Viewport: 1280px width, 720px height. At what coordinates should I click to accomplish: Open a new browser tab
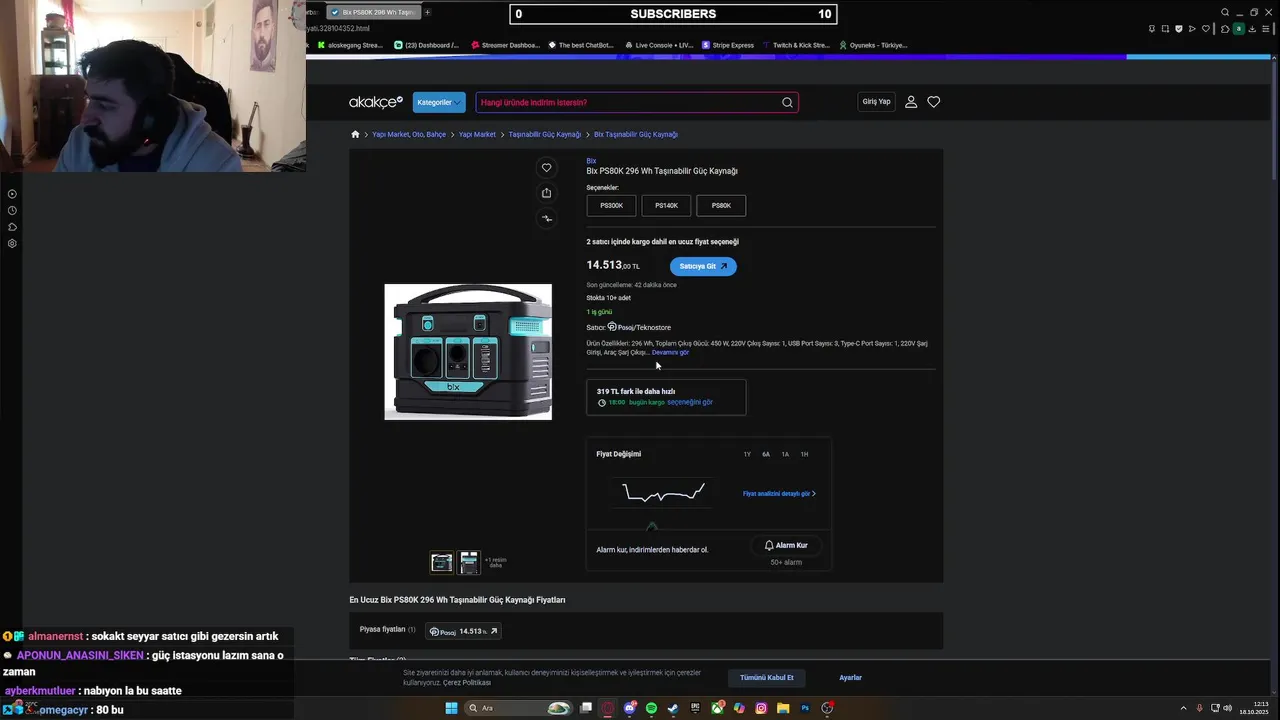(428, 13)
